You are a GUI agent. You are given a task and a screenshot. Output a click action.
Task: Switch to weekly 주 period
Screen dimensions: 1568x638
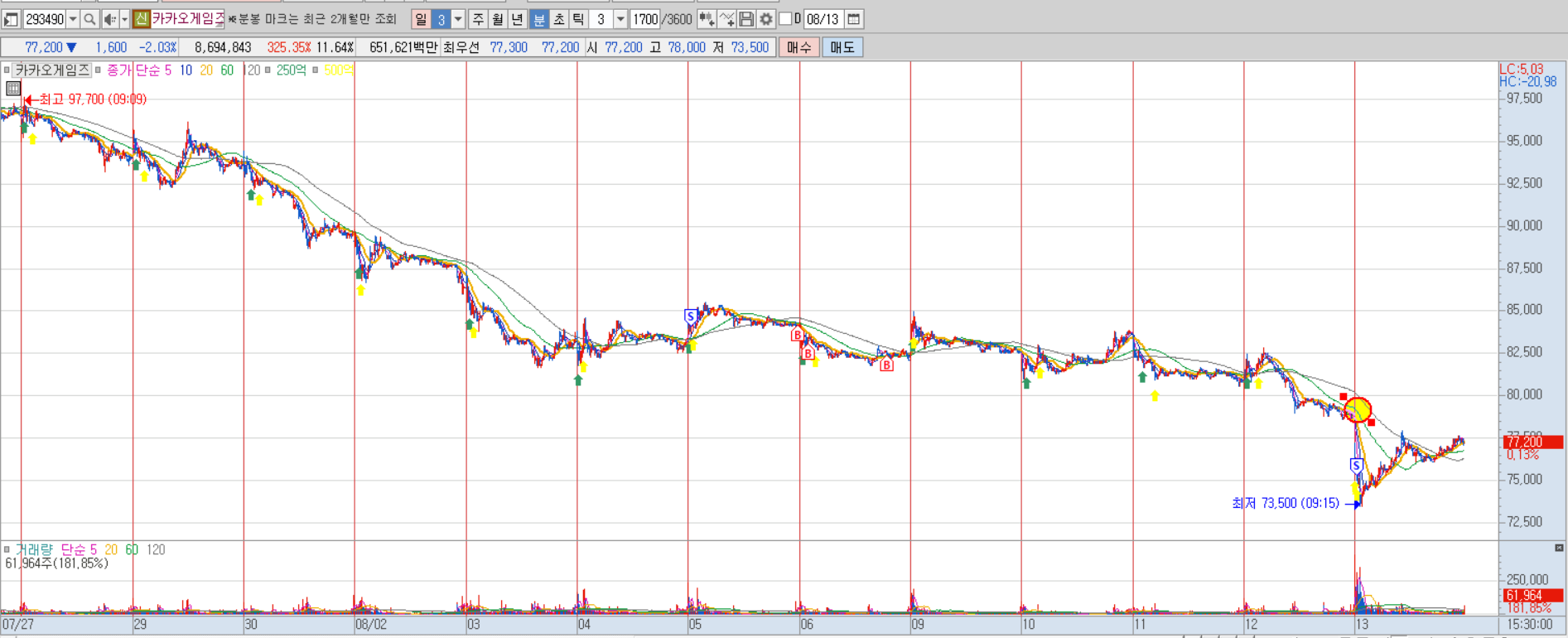coord(478,19)
